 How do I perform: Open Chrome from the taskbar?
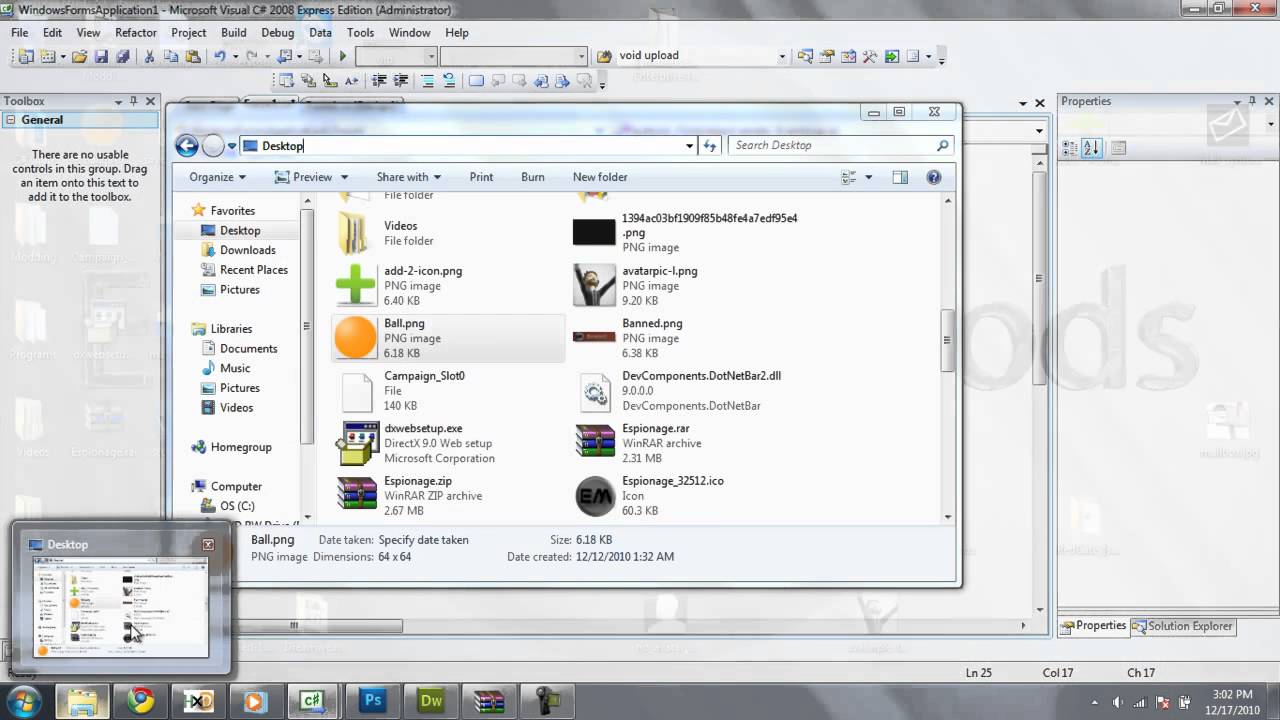[x=141, y=701]
